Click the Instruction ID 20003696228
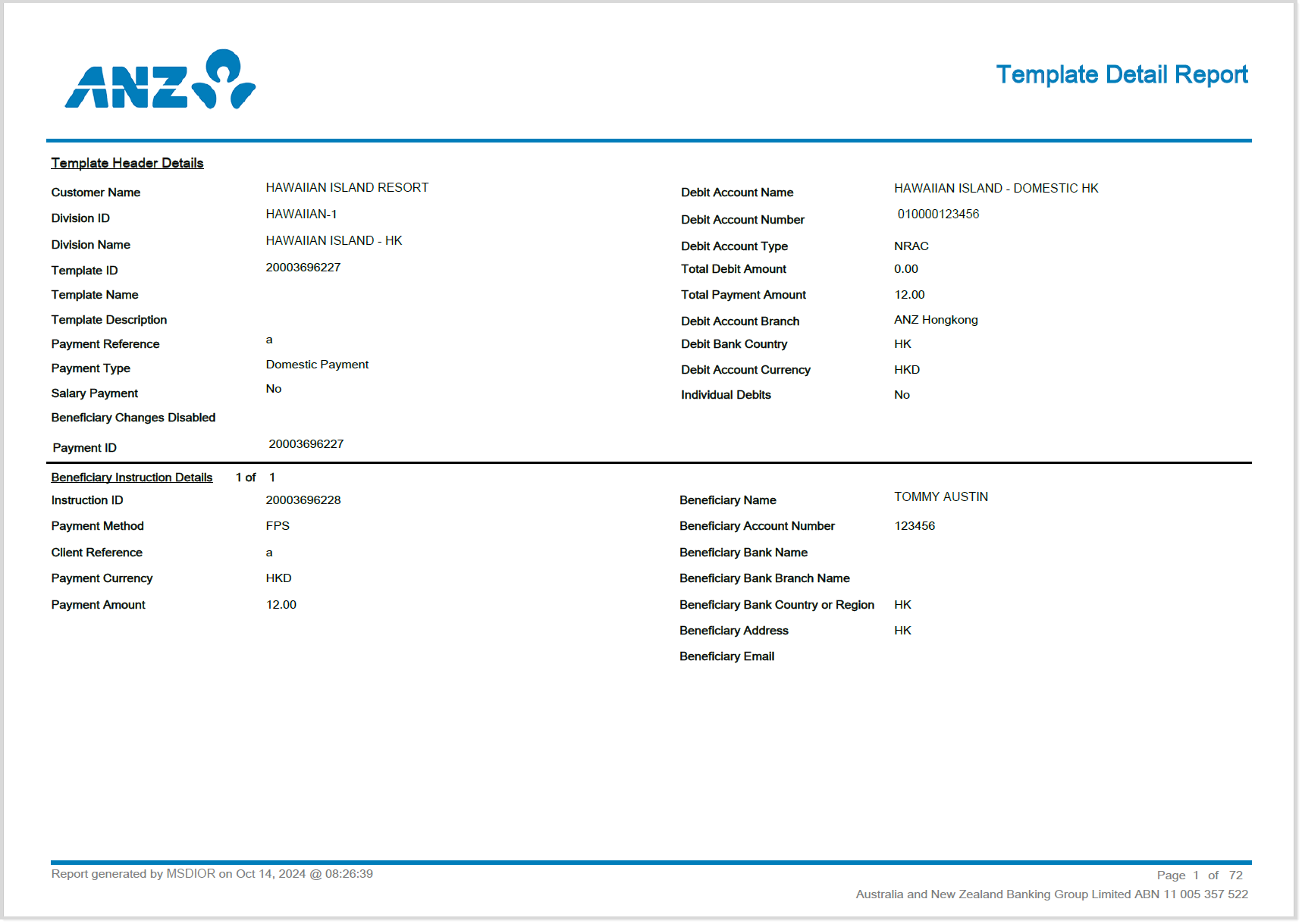The width and height of the screenshot is (1302, 924). pyautogui.click(x=303, y=500)
